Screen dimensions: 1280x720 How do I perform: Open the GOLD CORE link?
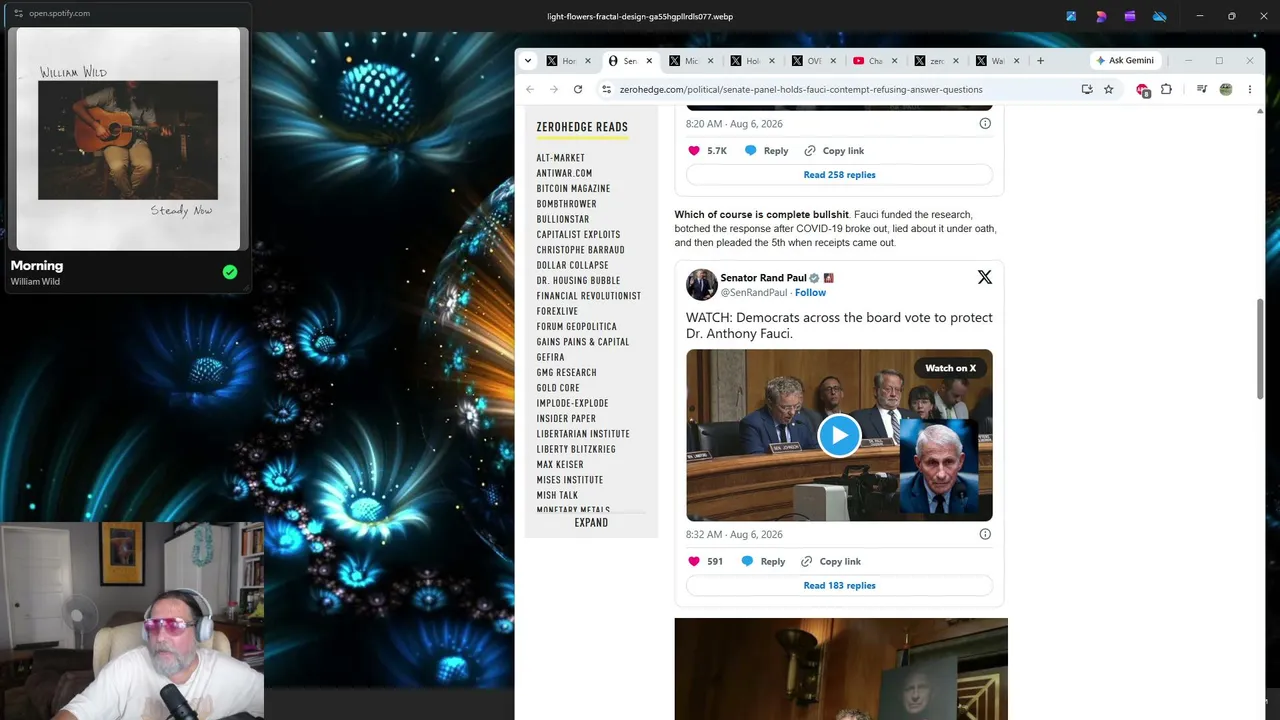(558, 388)
